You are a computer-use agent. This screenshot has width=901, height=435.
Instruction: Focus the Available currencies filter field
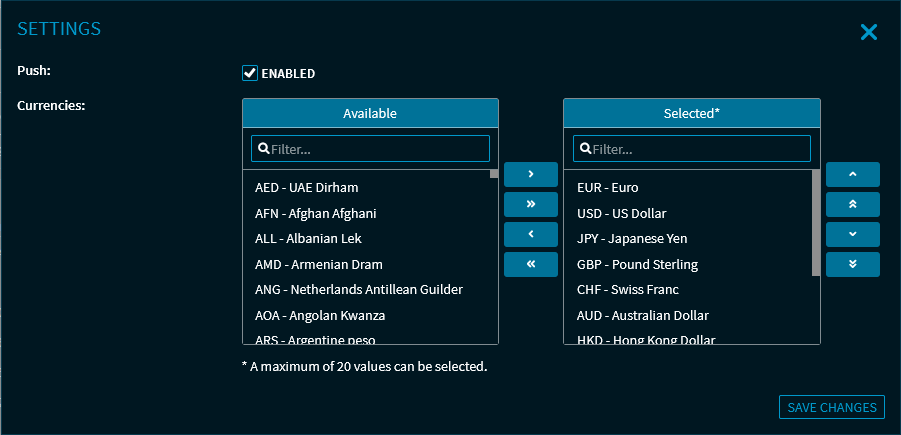point(378,149)
